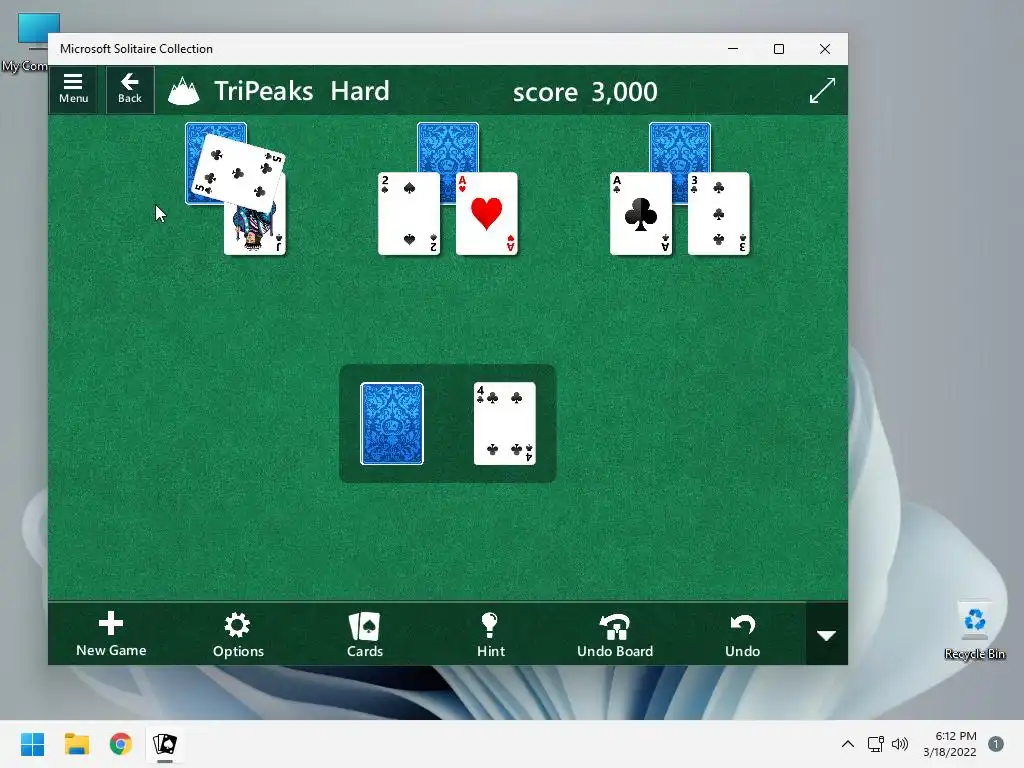This screenshot has width=1024, height=768.
Task: Open the notification badge in the tray
Action: click(x=996, y=744)
